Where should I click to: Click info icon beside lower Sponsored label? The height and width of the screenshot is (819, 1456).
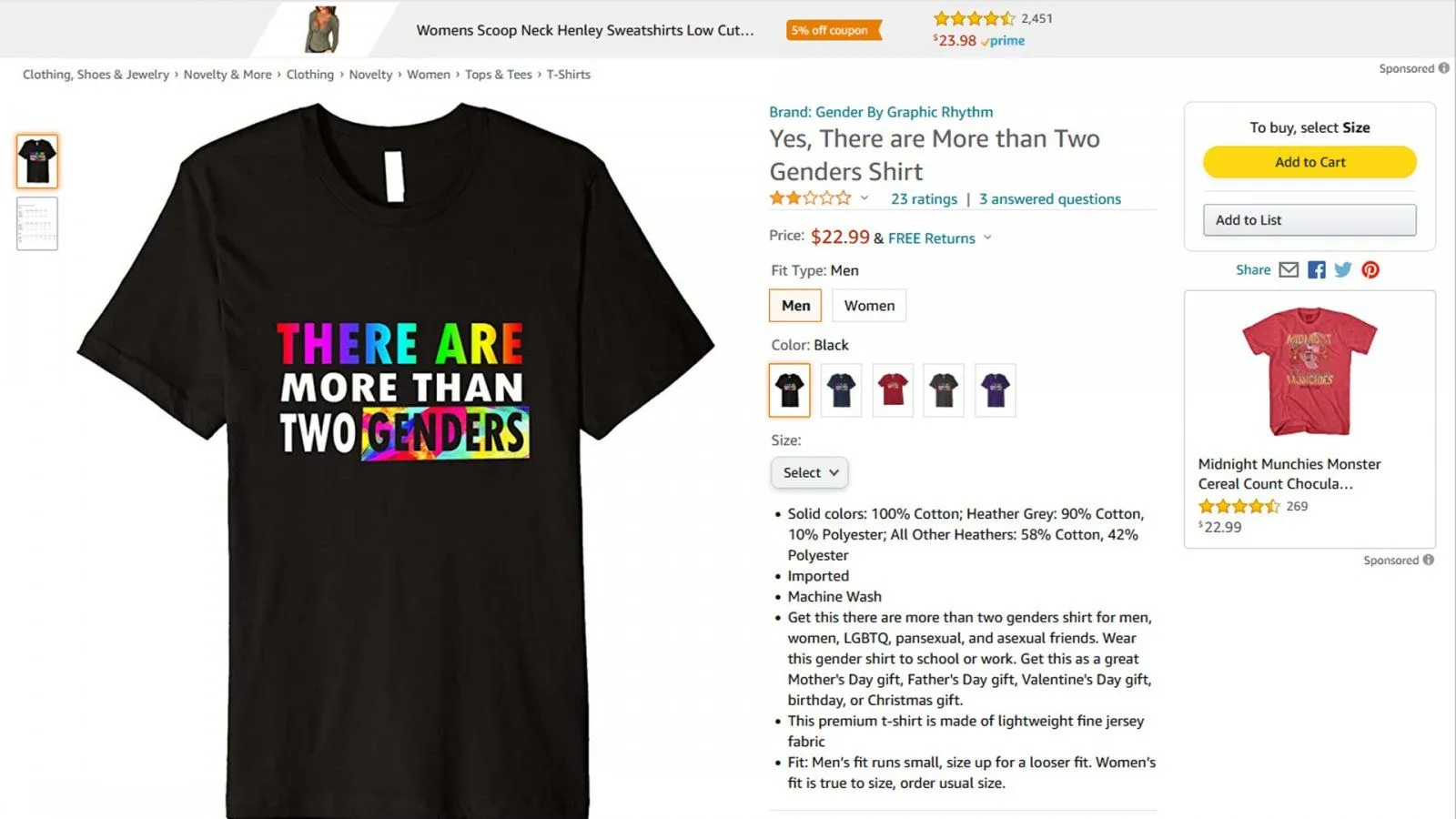click(1429, 560)
